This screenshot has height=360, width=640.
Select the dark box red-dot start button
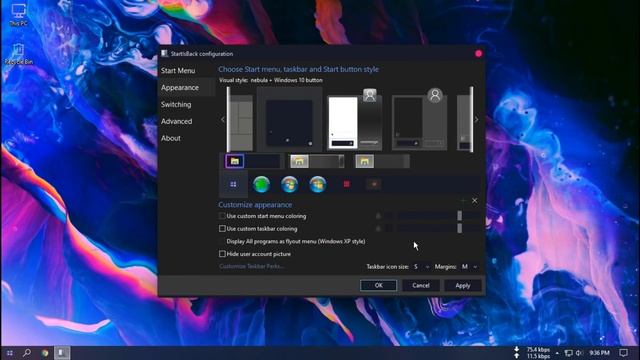click(374, 184)
